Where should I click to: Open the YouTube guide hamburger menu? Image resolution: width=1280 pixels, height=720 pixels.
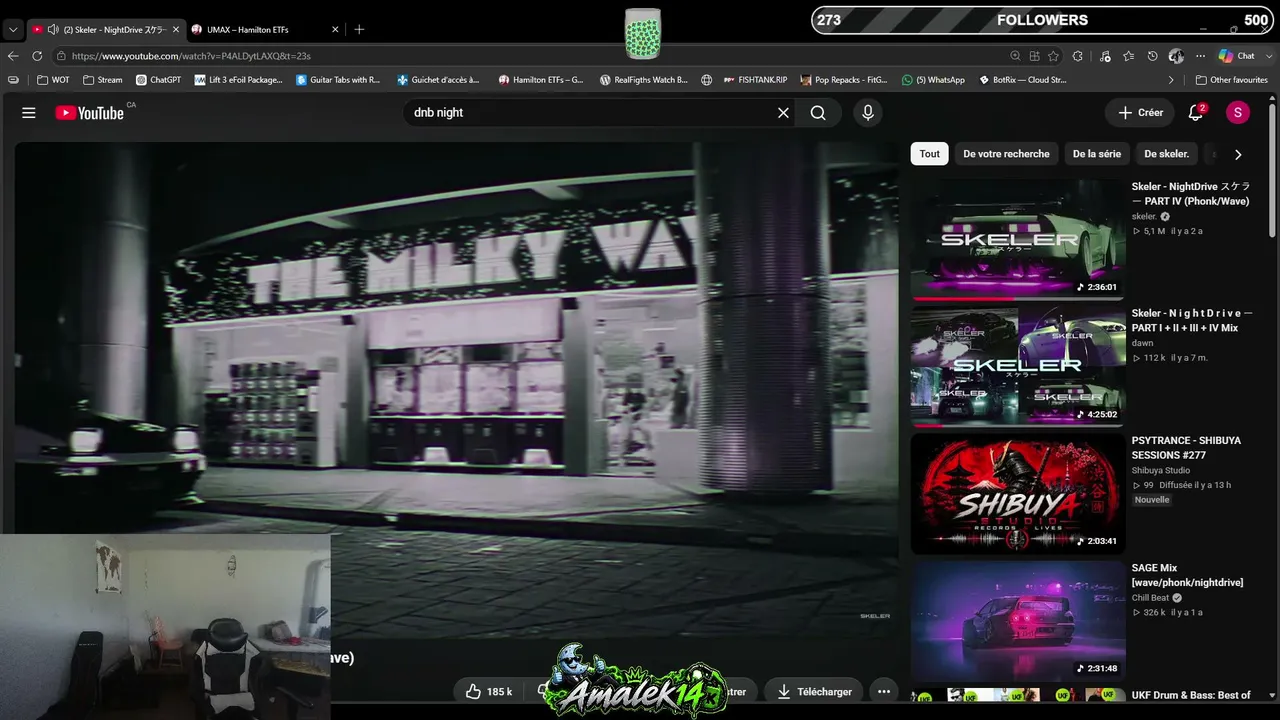pyautogui.click(x=29, y=113)
